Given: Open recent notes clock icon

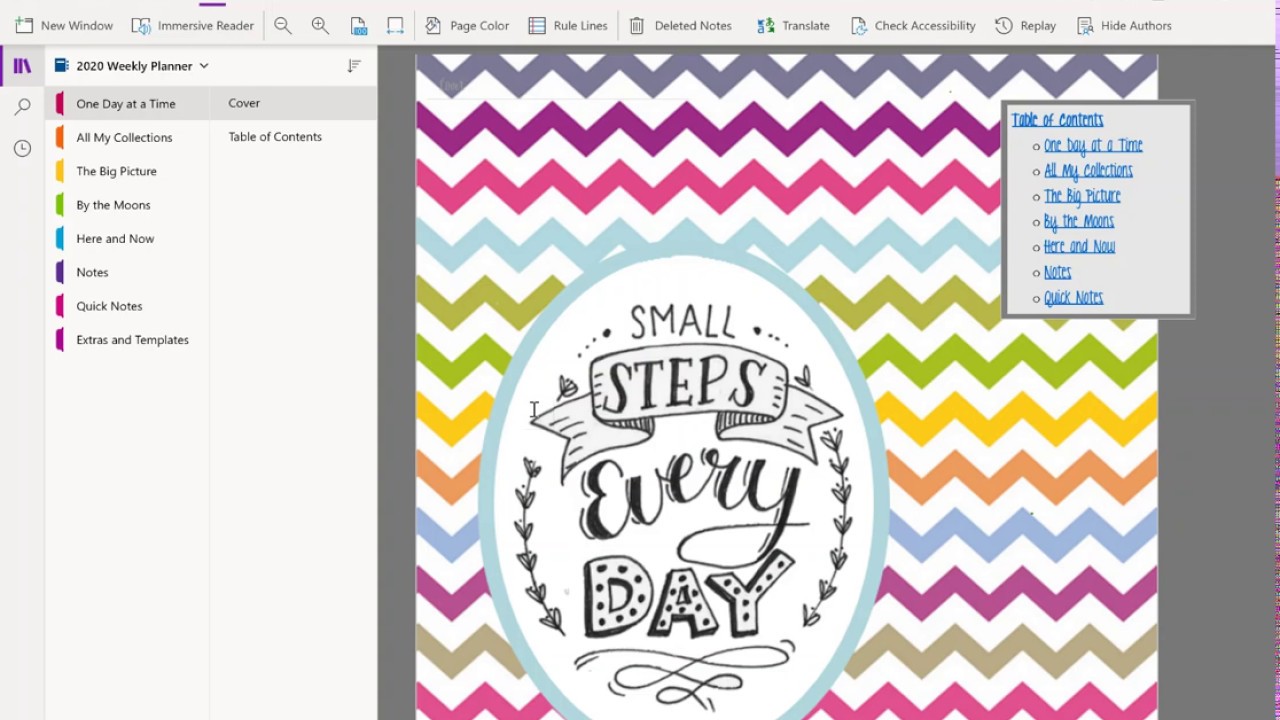Looking at the screenshot, I should coord(22,148).
